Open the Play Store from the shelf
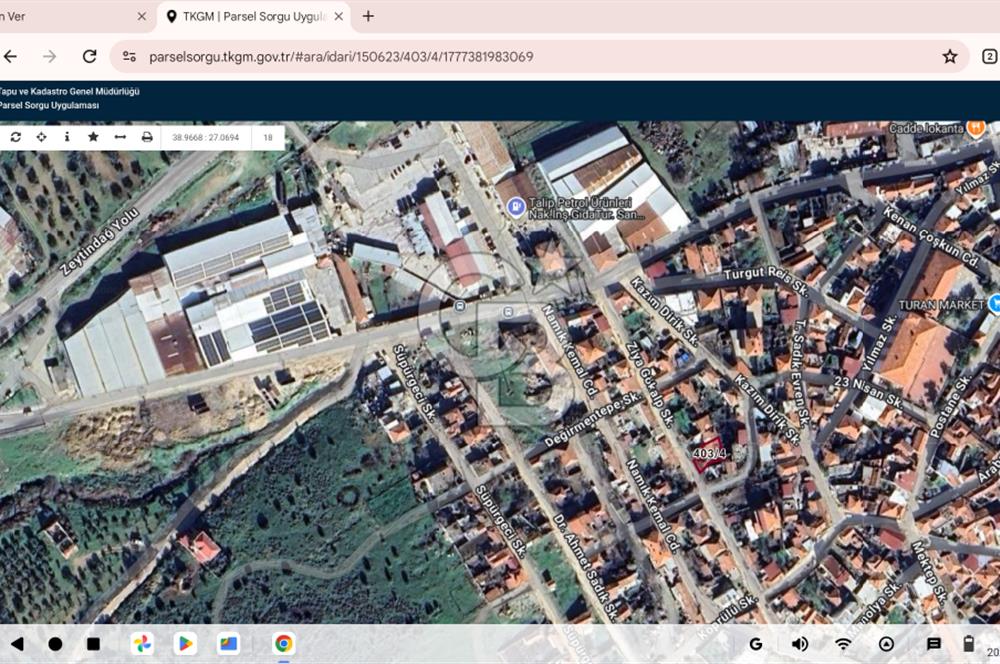The width and height of the screenshot is (1000, 664). coord(185,644)
